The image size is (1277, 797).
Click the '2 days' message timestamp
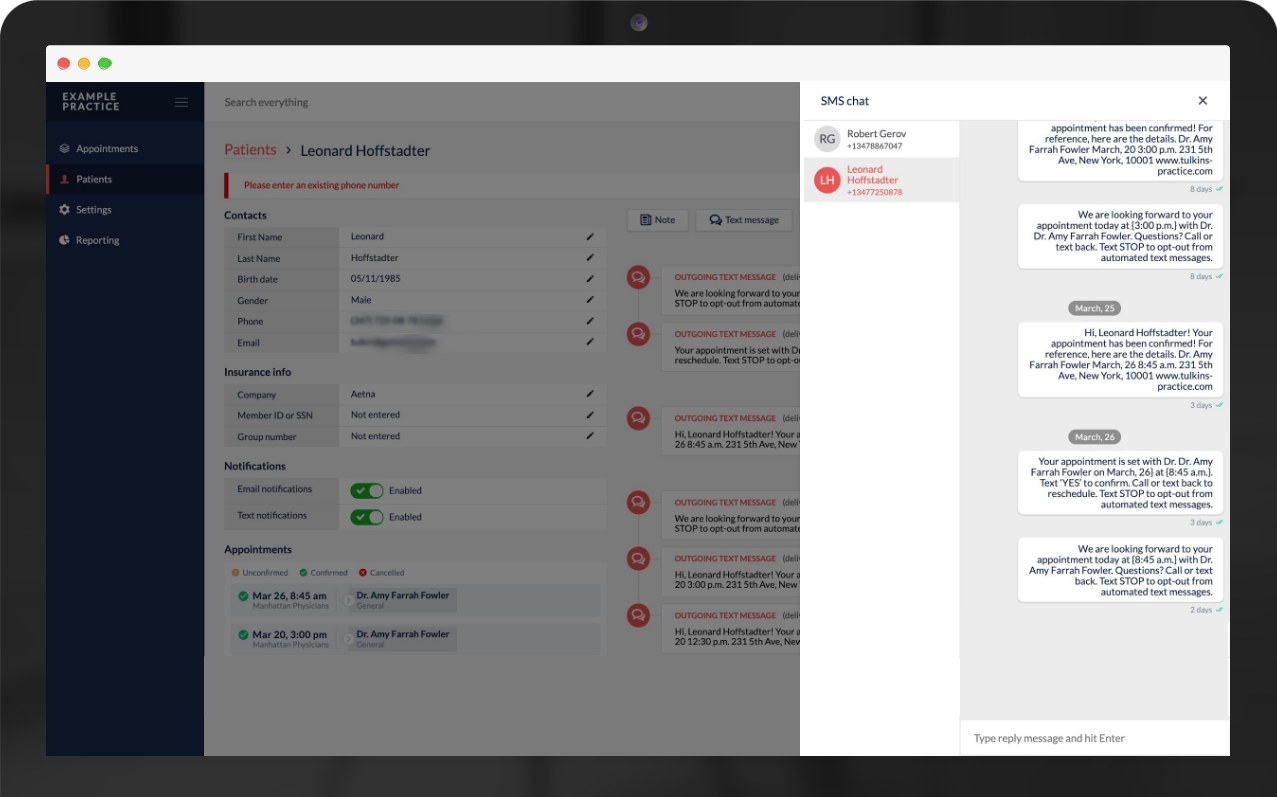pos(1201,610)
